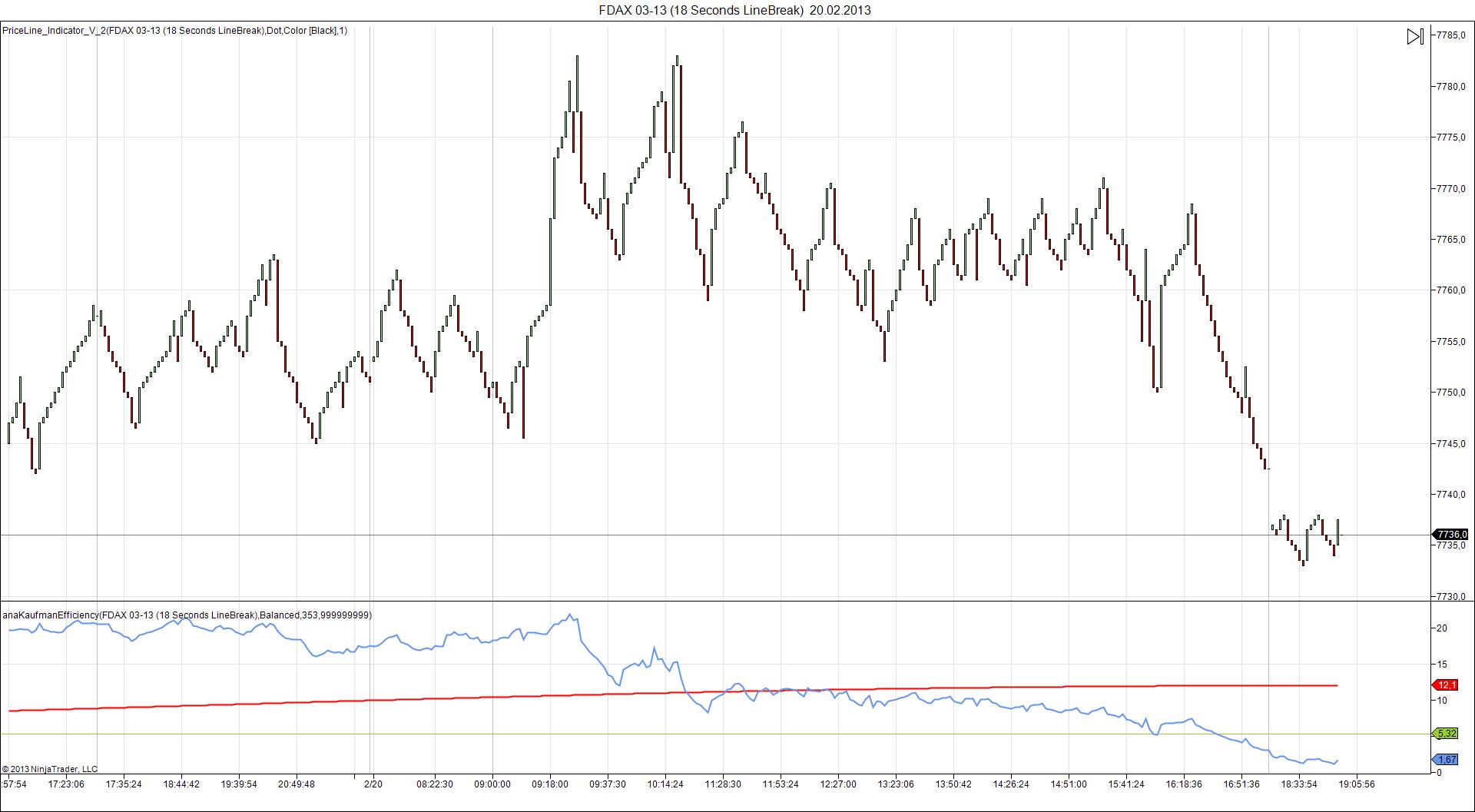Click the 15:41:24 time axis label

click(x=1126, y=784)
